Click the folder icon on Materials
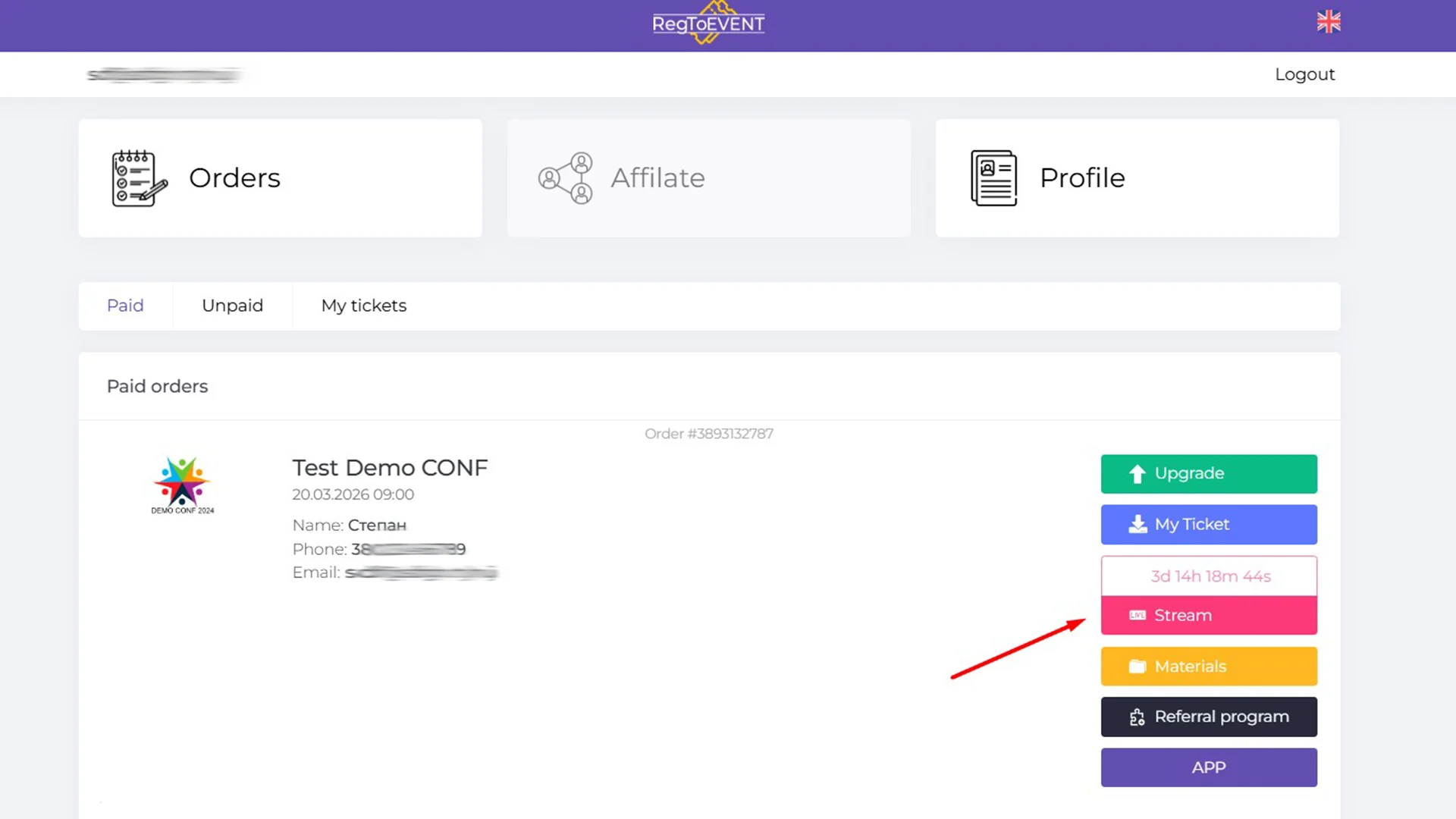 pyautogui.click(x=1137, y=667)
